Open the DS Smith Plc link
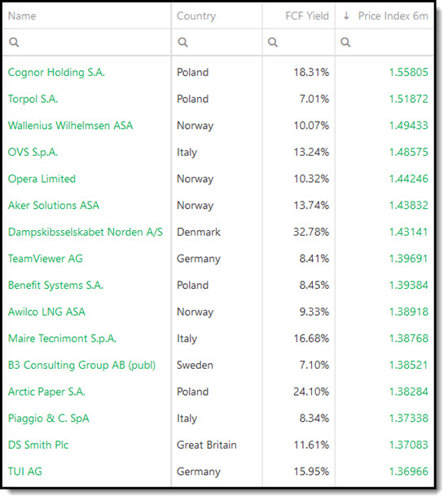Image resolution: width=448 pixels, height=500 pixels. click(x=38, y=445)
